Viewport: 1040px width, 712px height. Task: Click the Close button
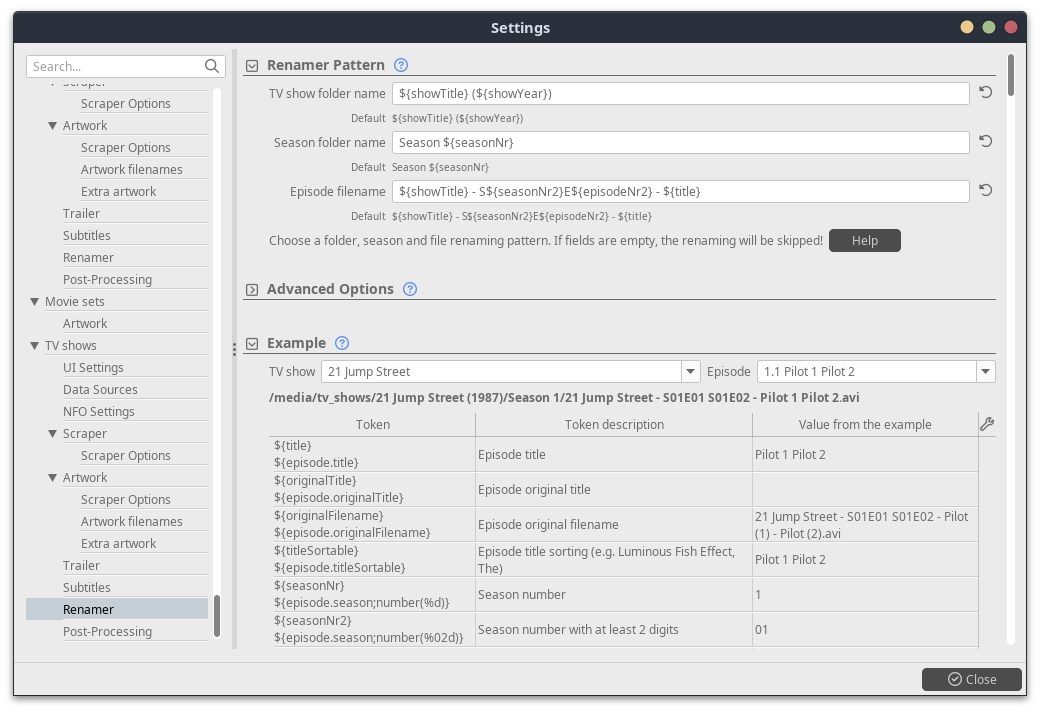[971, 679]
